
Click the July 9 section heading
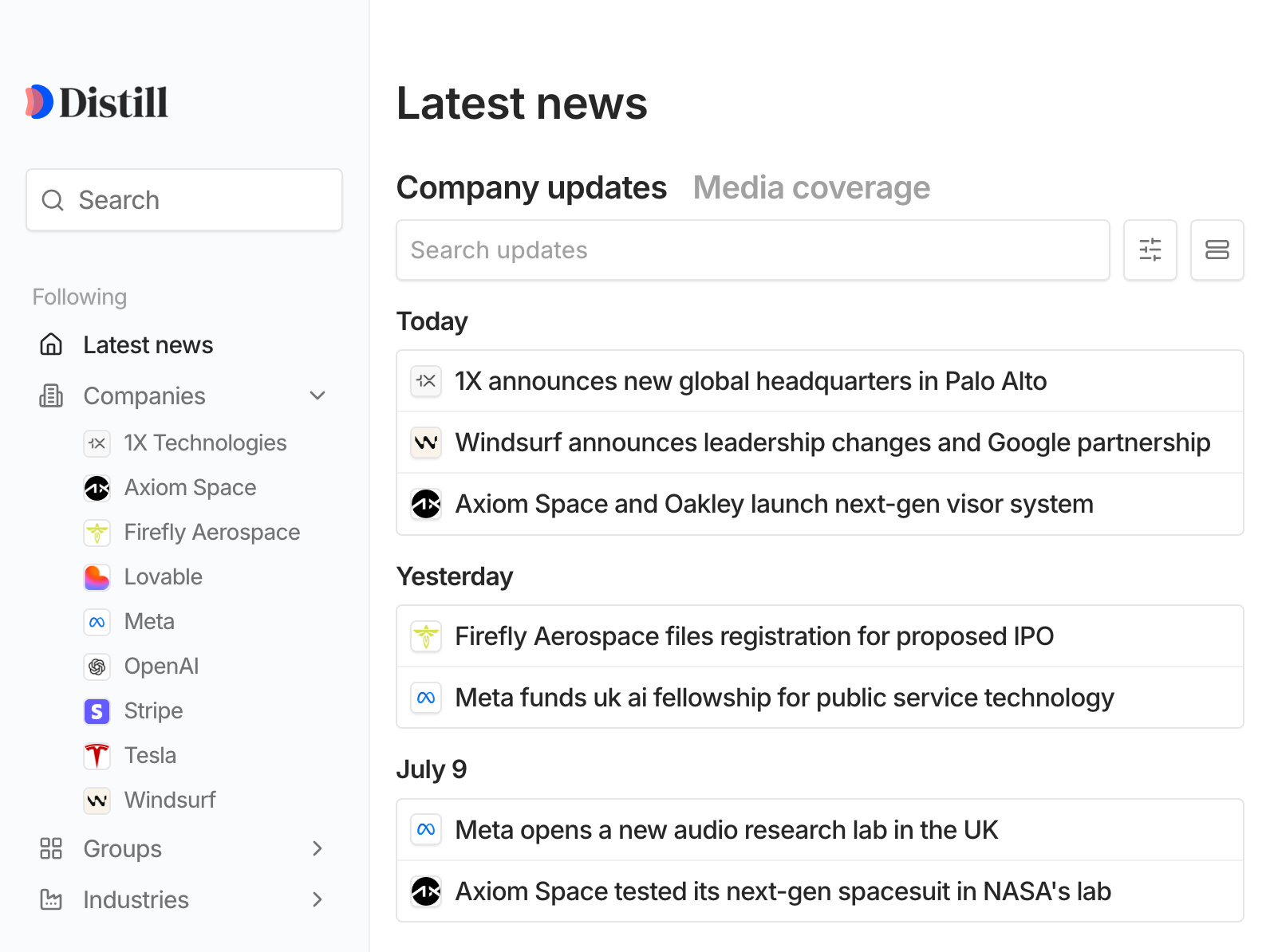432,769
